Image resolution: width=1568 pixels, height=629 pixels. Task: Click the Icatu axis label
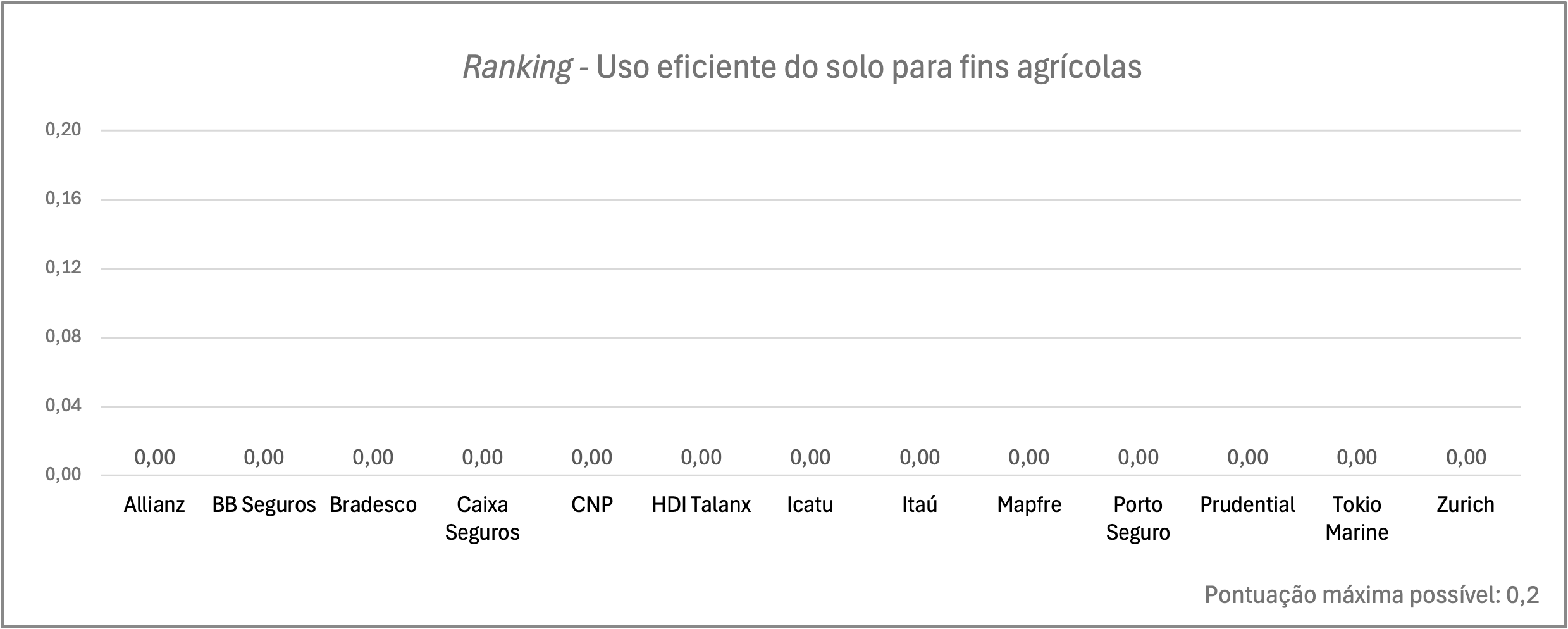point(810,504)
